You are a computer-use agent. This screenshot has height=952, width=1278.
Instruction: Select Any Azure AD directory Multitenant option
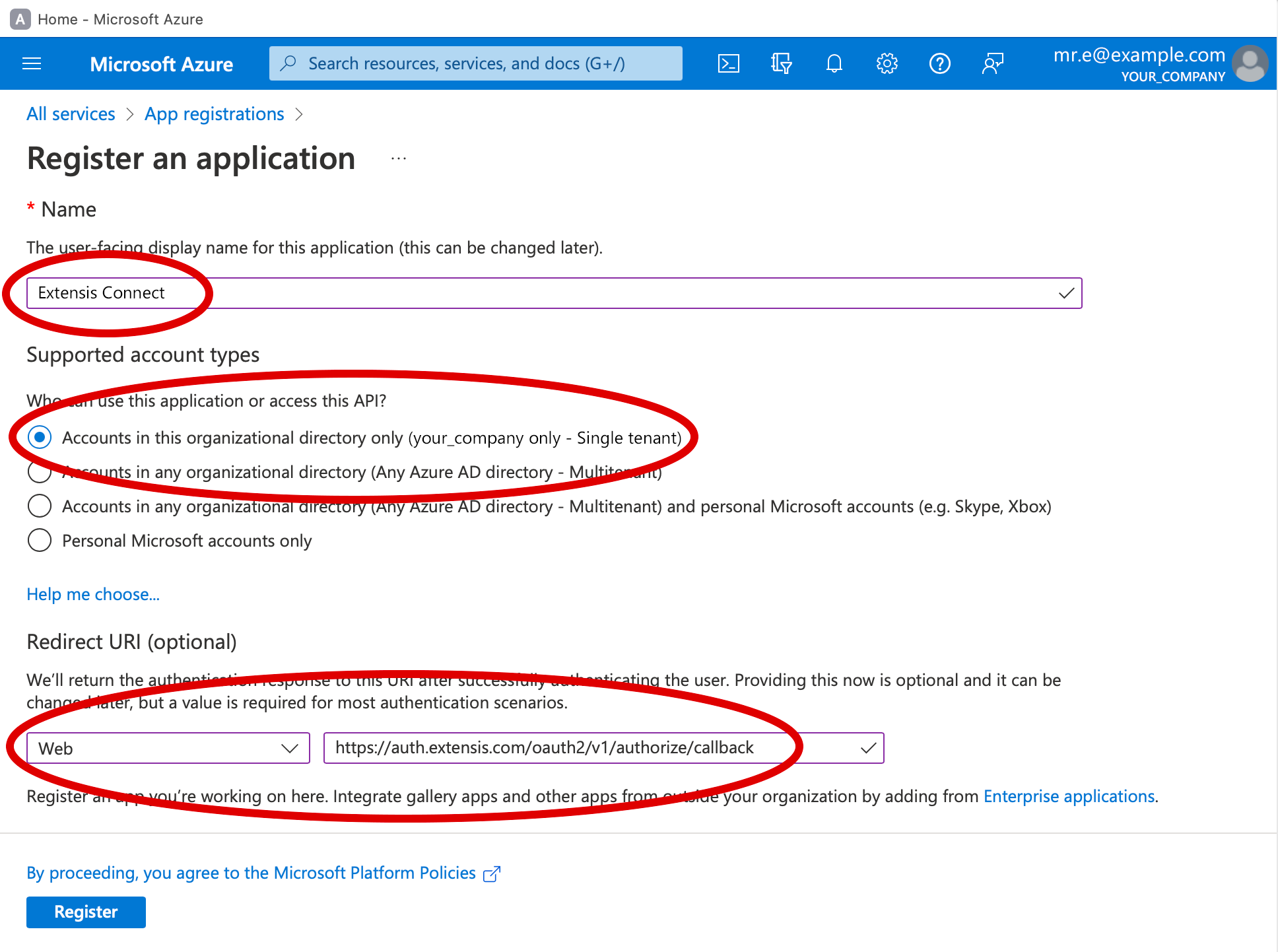(40, 471)
